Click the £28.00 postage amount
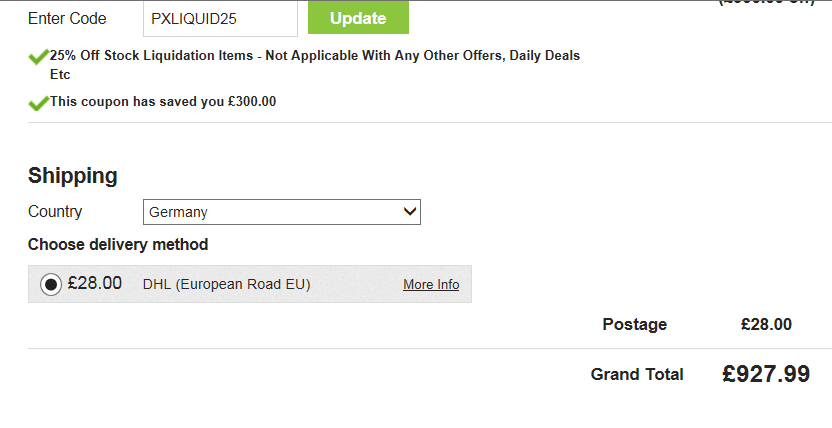 [x=766, y=324]
